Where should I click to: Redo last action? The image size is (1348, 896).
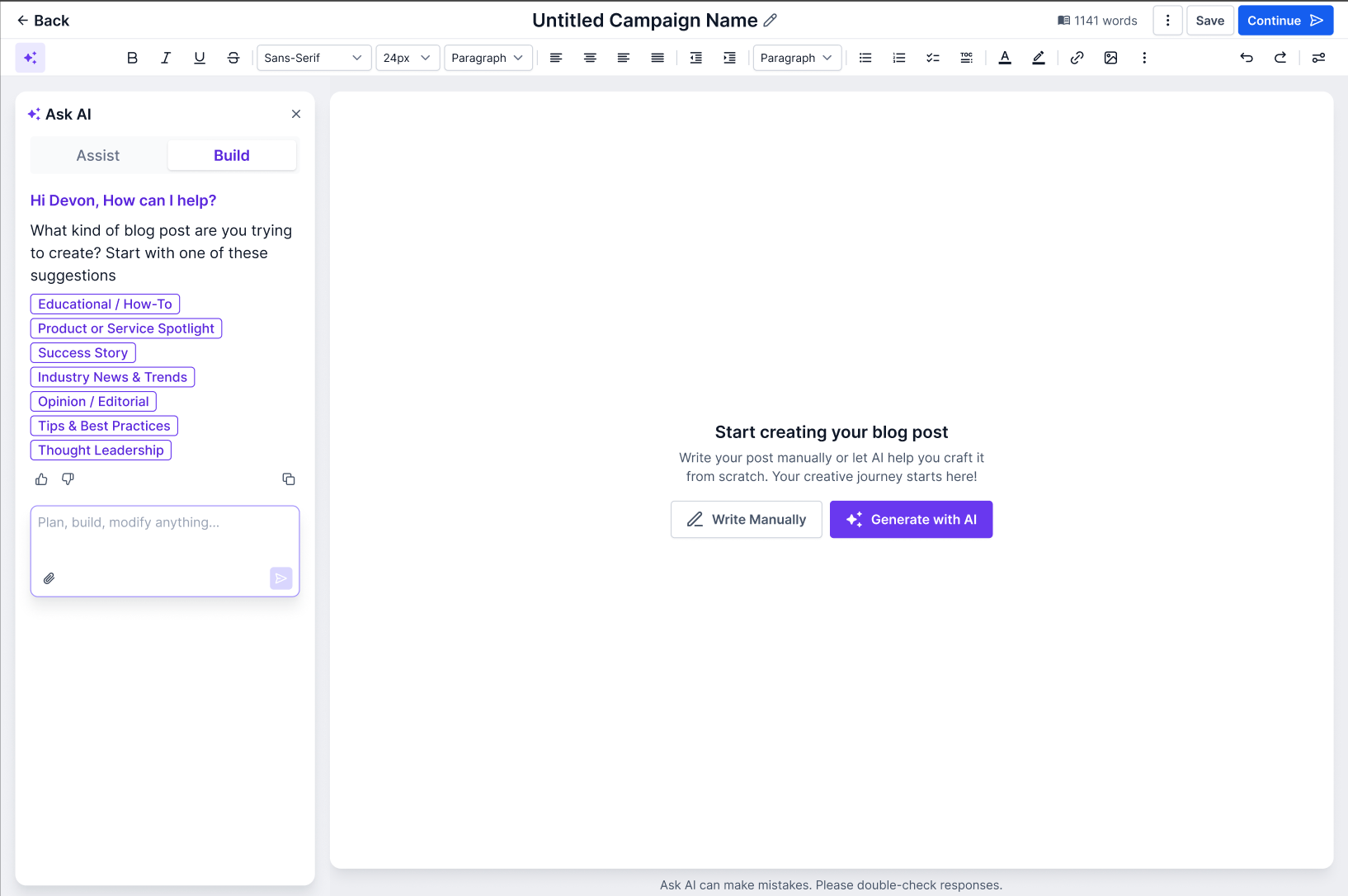[x=1280, y=58]
